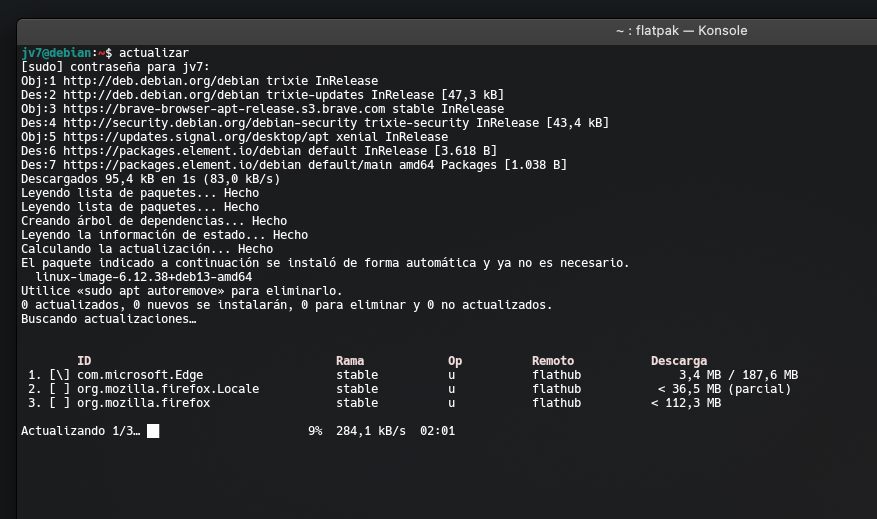Click the 9% progress value
Viewport: 877px width, 519px height.
click(315, 431)
